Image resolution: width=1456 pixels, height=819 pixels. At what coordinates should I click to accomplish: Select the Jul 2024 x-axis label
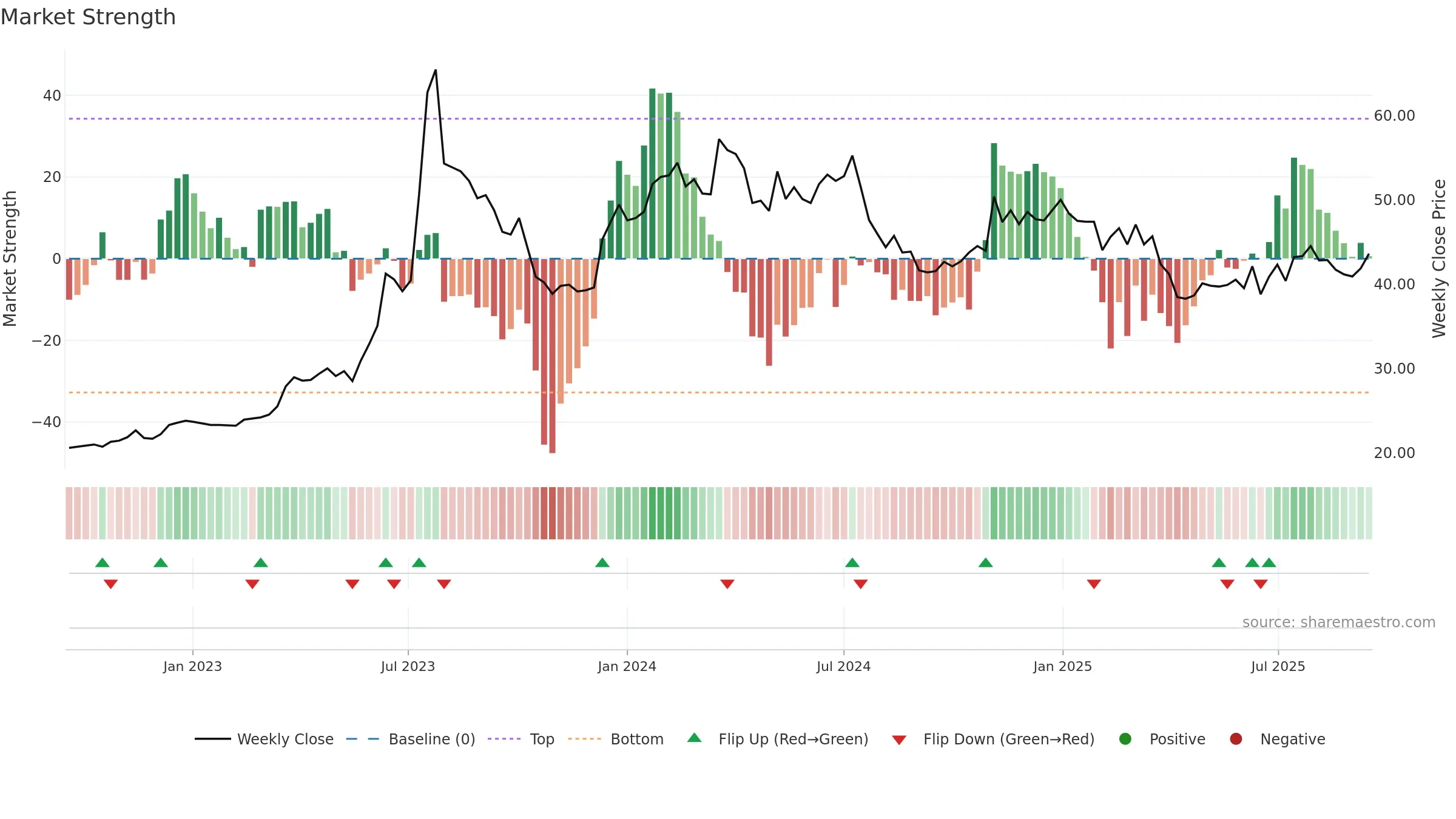843,666
